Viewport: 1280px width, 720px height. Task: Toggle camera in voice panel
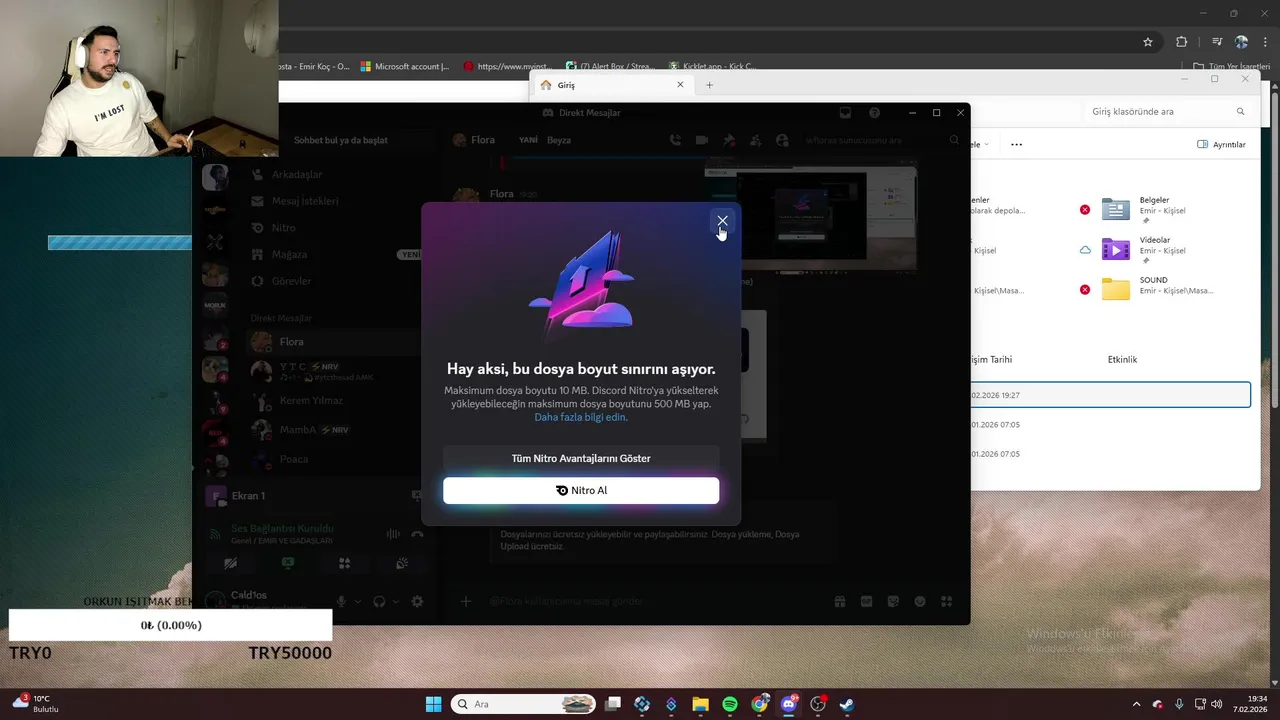tap(231, 564)
